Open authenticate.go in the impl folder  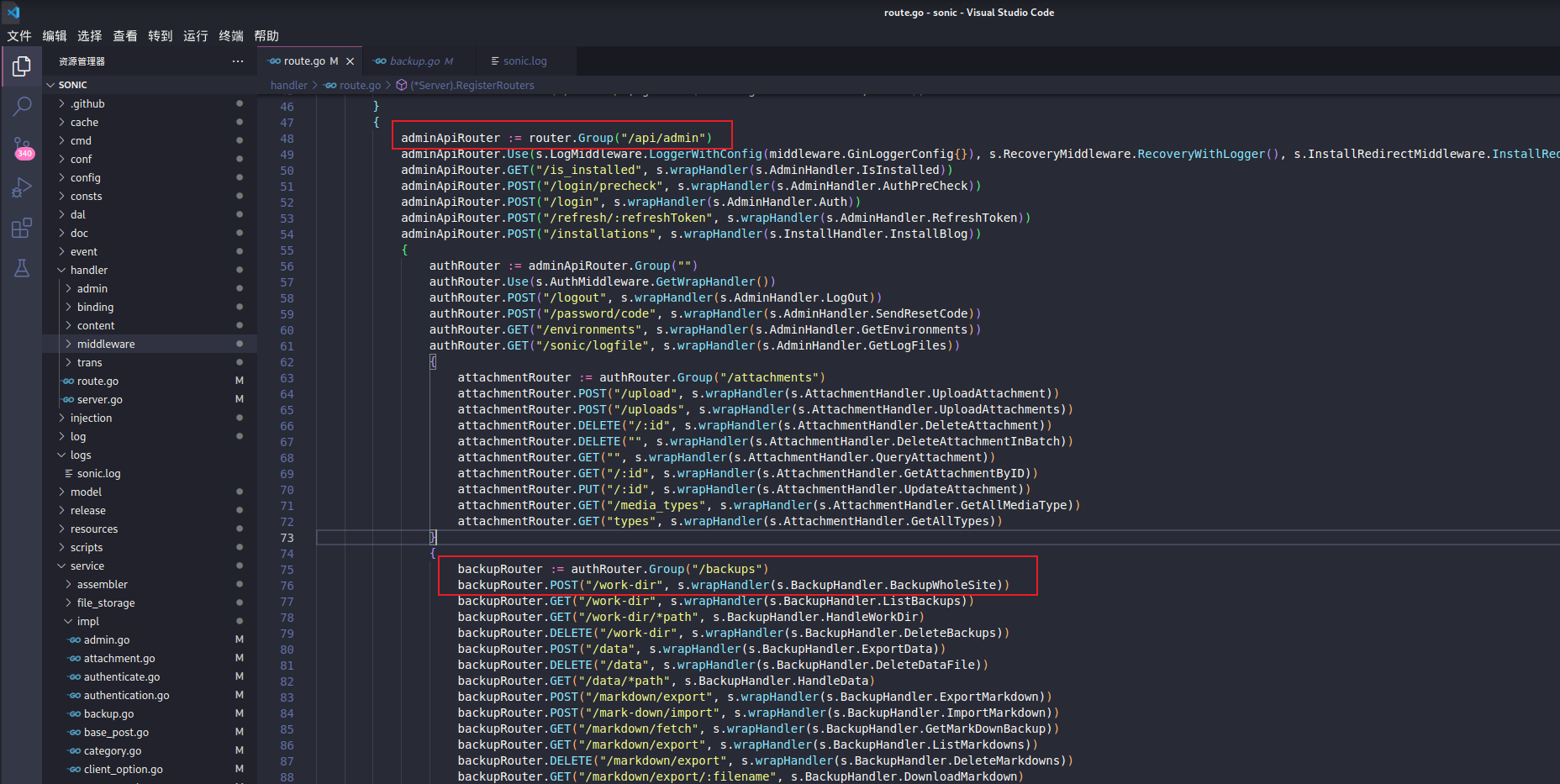[122, 676]
